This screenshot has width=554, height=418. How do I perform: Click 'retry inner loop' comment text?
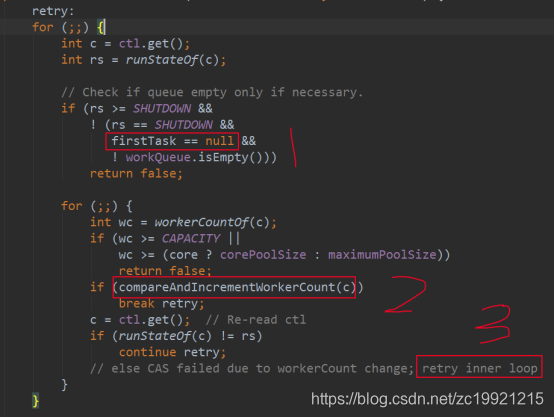point(479,369)
